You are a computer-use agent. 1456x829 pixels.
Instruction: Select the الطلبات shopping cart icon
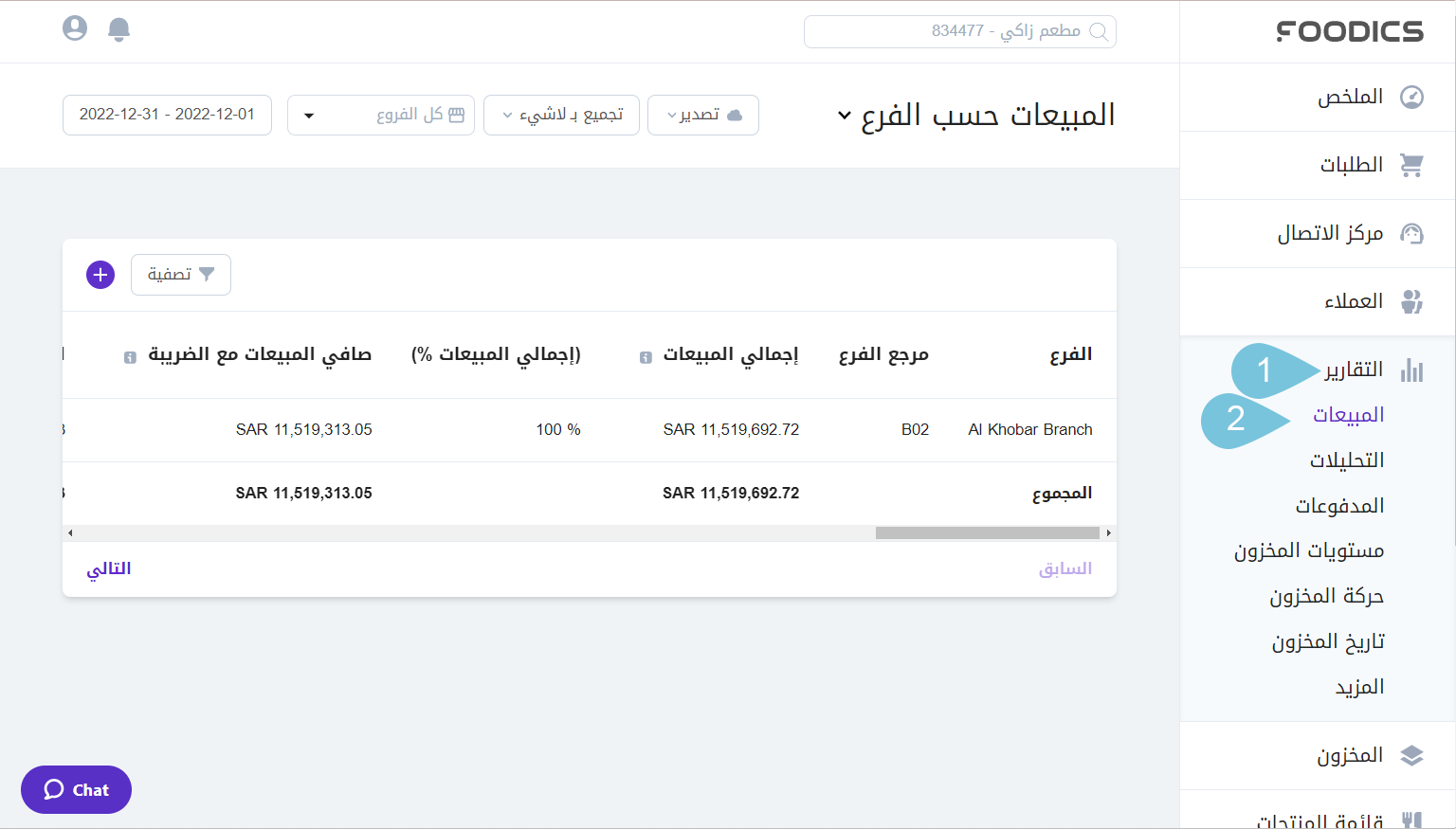click(x=1411, y=164)
